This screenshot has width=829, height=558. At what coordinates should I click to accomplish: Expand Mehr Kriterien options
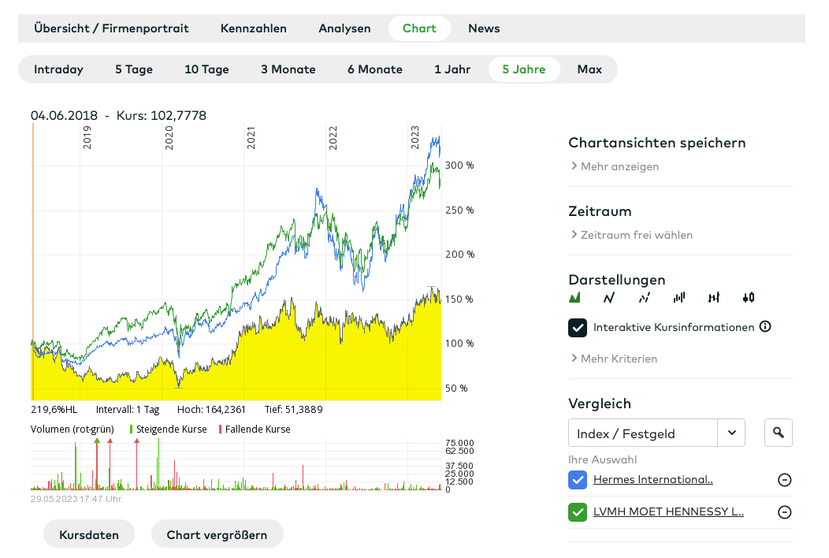pos(613,359)
